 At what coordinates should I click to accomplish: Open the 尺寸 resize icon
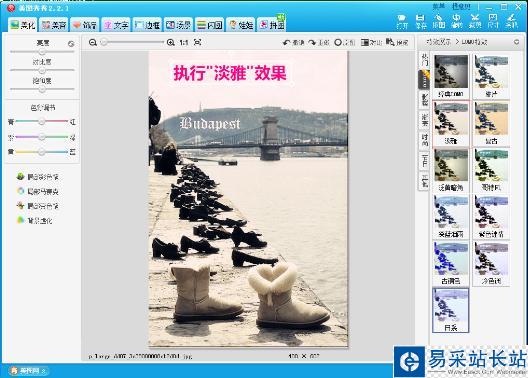493,21
